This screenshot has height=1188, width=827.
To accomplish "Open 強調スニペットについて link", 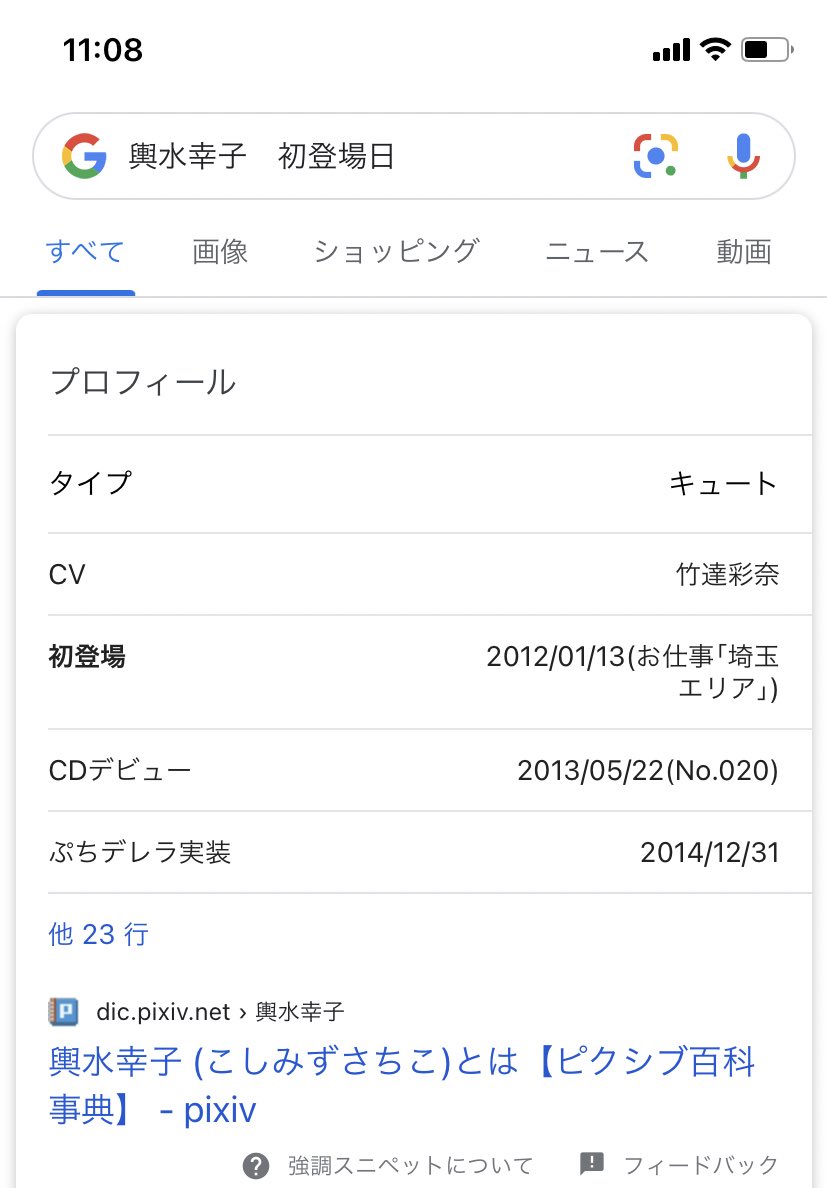I will click(x=410, y=1165).
